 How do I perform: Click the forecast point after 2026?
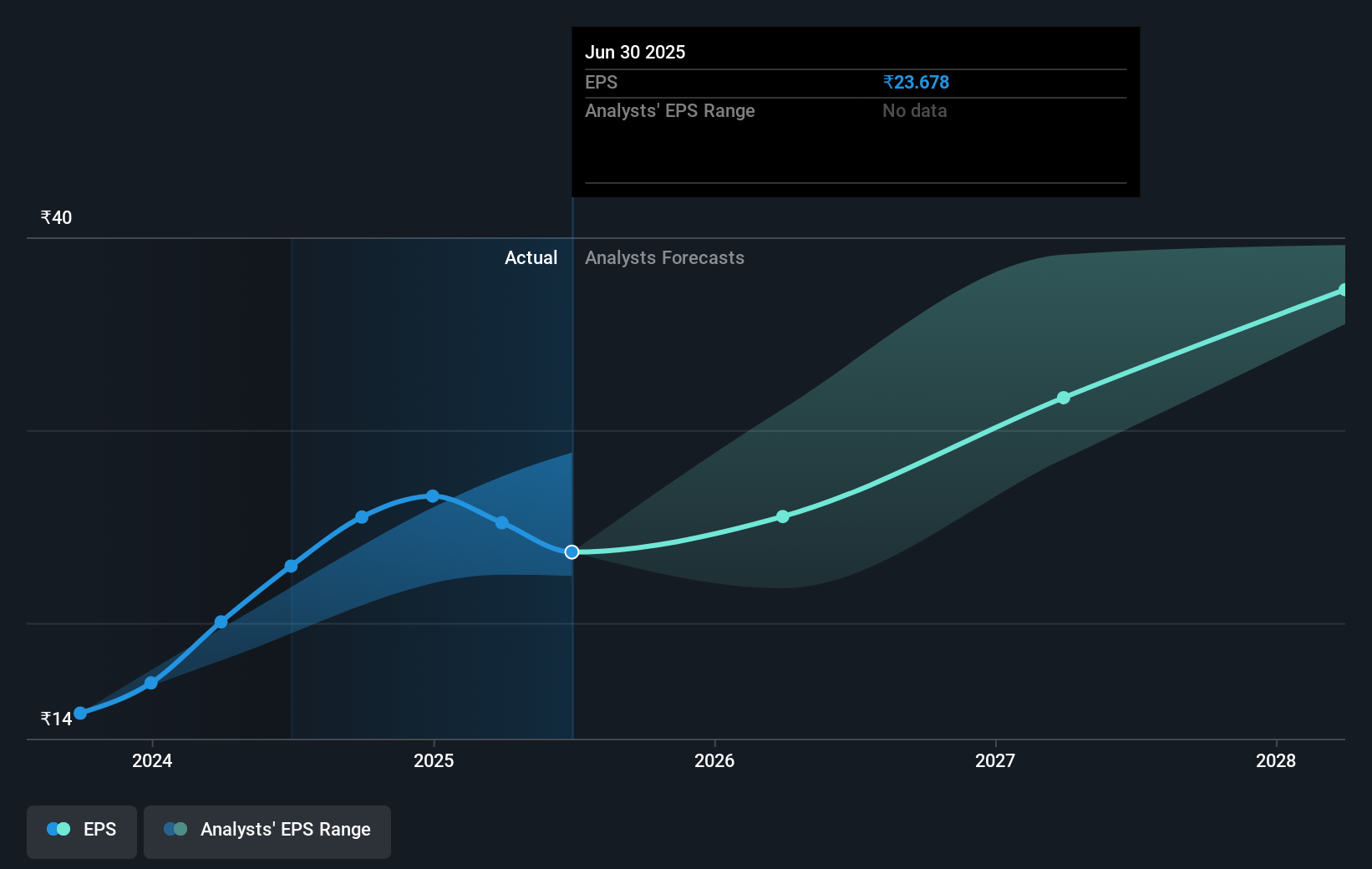point(783,516)
